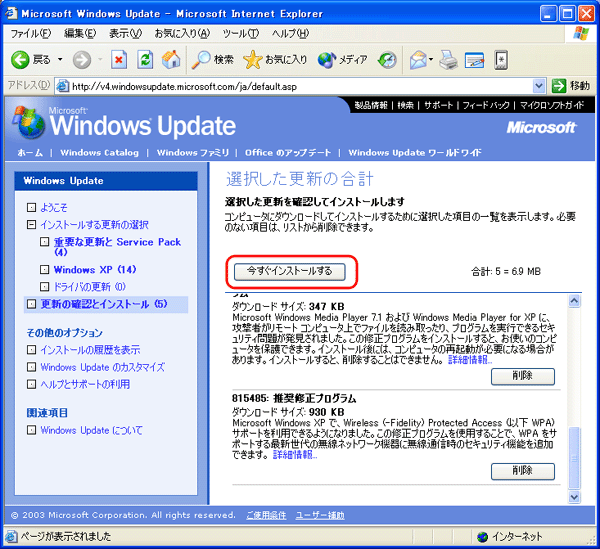
Task: Open ユーザー補助 footer link
Action: [320, 515]
